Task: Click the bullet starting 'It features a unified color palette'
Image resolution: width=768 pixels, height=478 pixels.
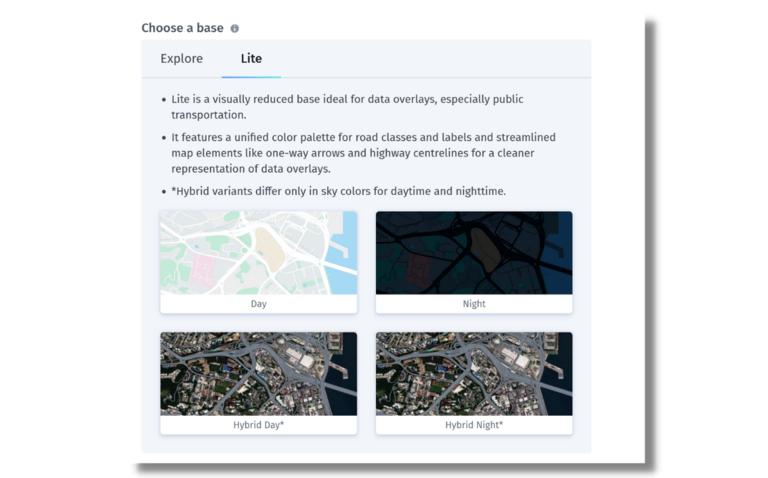Action: point(363,153)
